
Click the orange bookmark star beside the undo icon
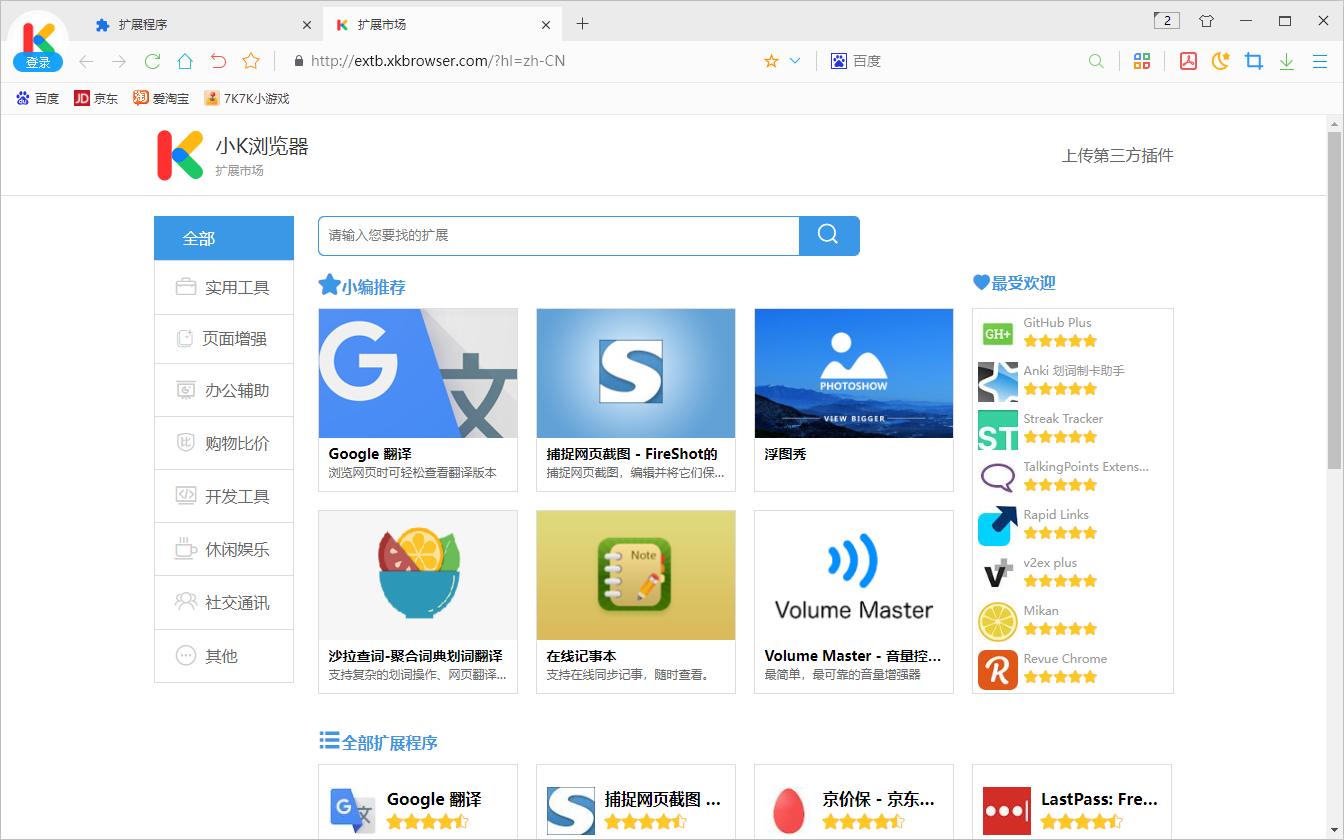(x=251, y=61)
